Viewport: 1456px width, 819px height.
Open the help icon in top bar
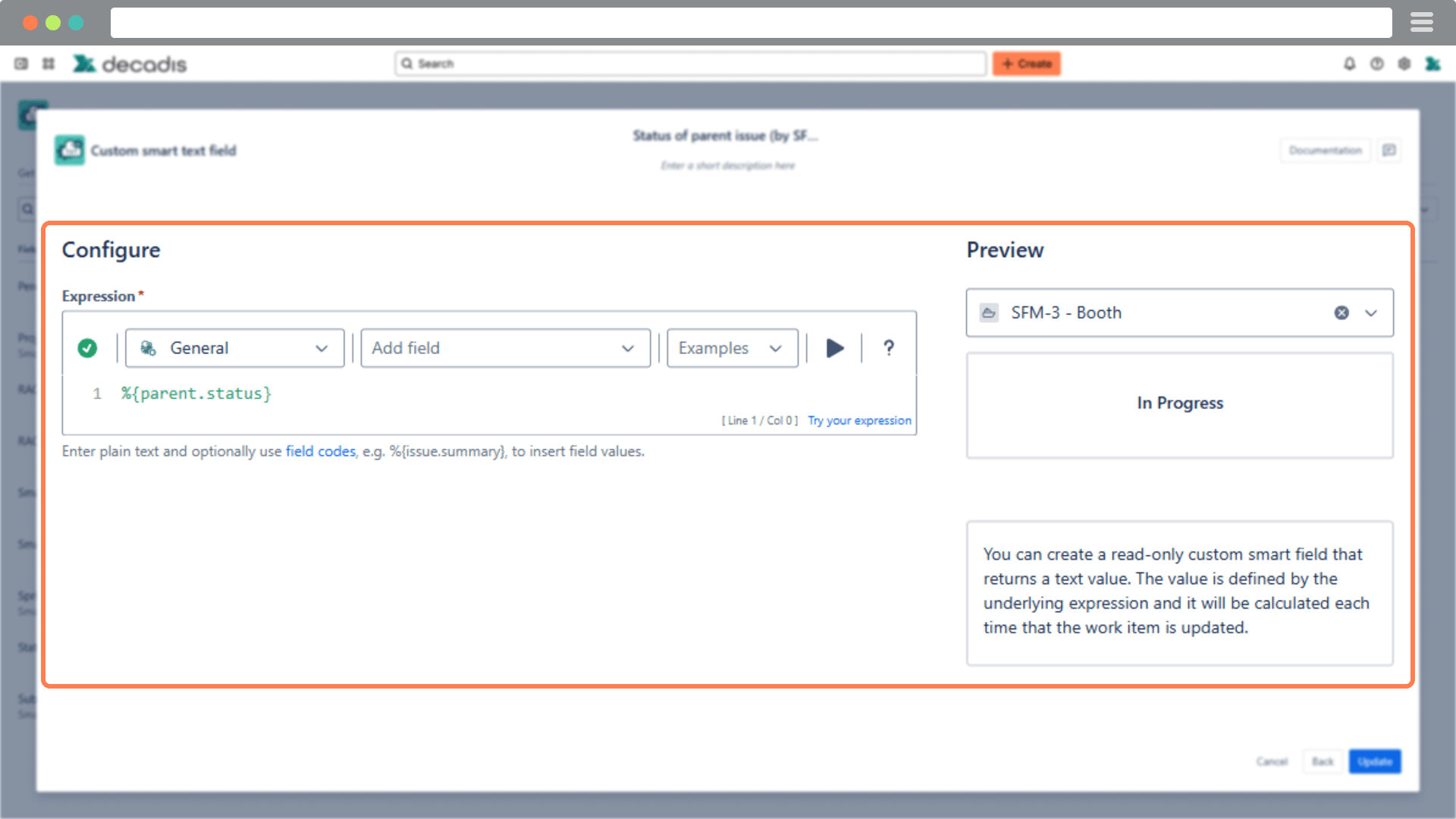pyautogui.click(x=1376, y=64)
